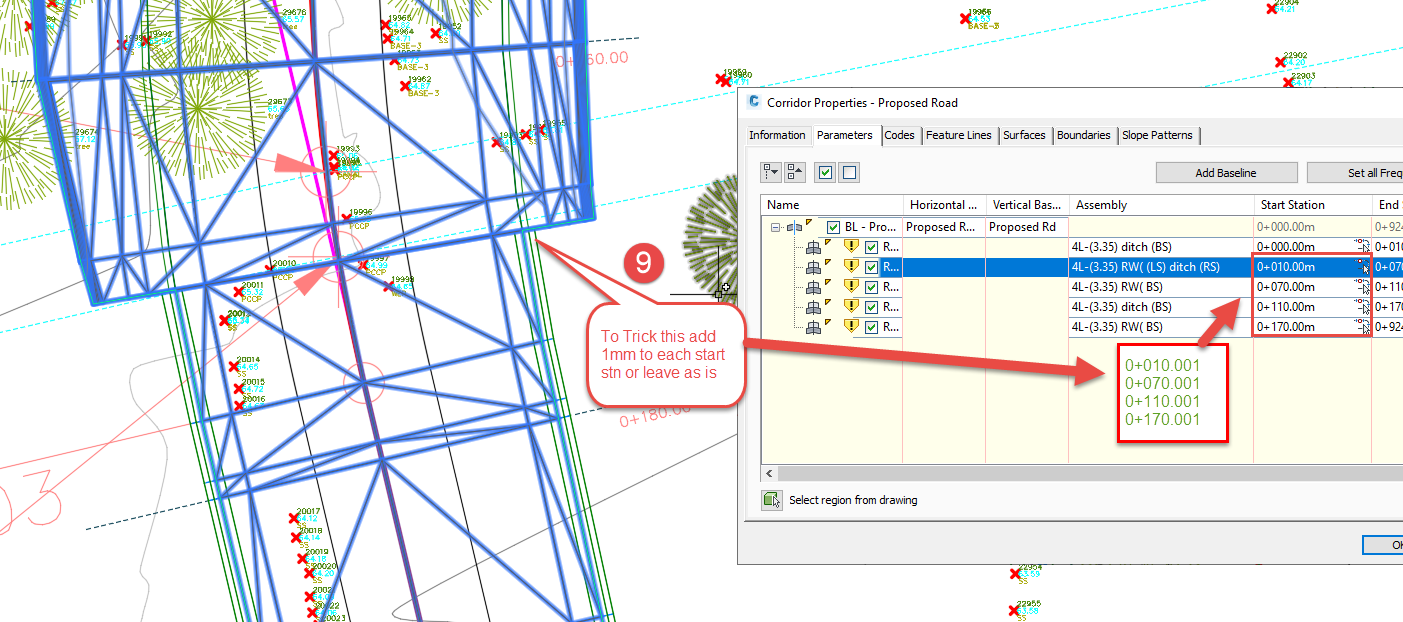The image size is (1403, 622).
Task: Click the Turn On All Regions checkbox icon
Action: (824, 172)
